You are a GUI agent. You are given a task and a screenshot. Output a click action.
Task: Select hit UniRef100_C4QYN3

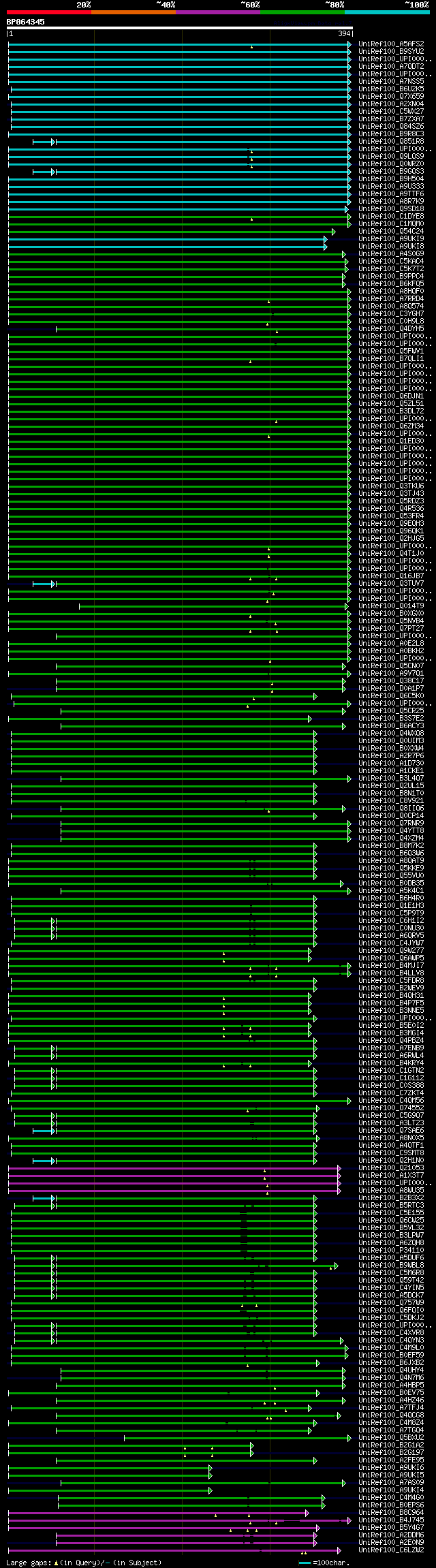coord(391,1340)
